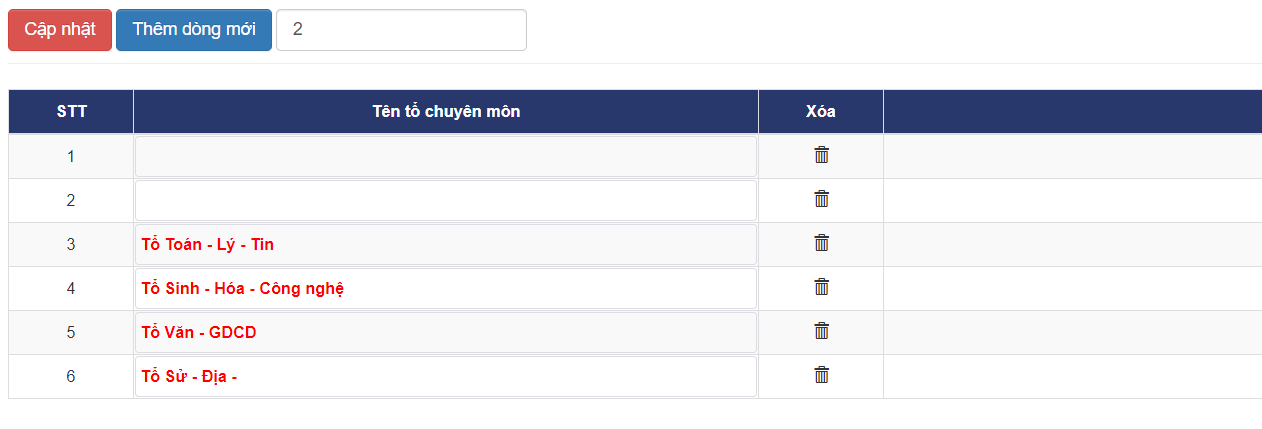Screen dimensions: 1262x429
Task: Remove the Tổ Sinh - Hóa - Công nghệ row
Action: (821, 287)
